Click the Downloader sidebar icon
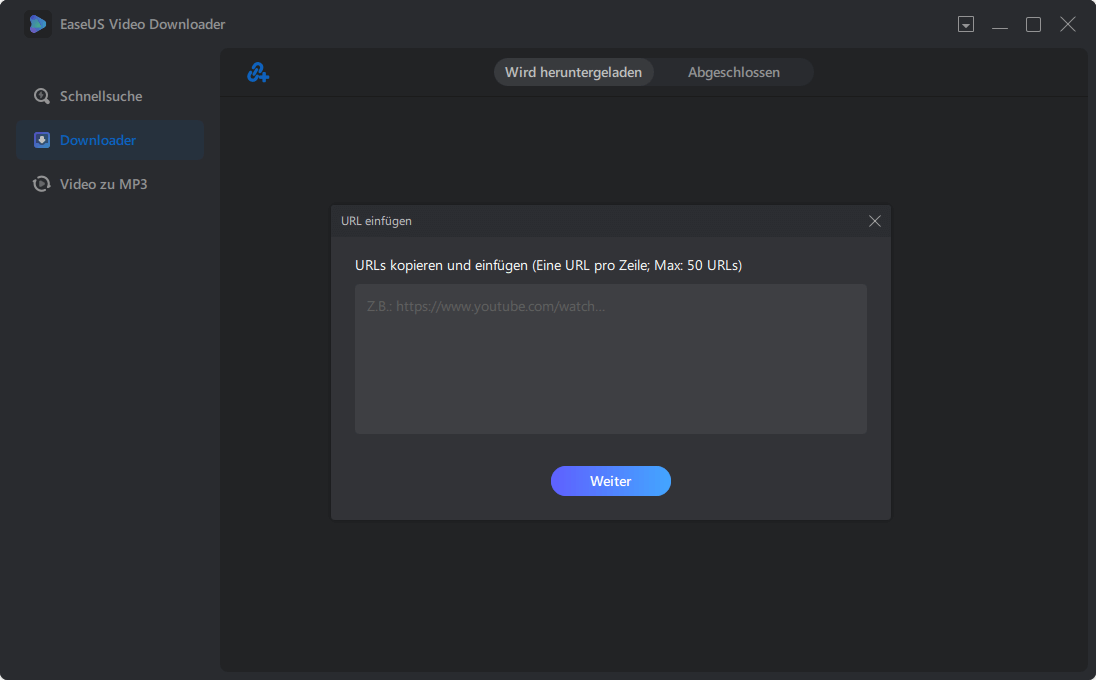 coord(42,140)
